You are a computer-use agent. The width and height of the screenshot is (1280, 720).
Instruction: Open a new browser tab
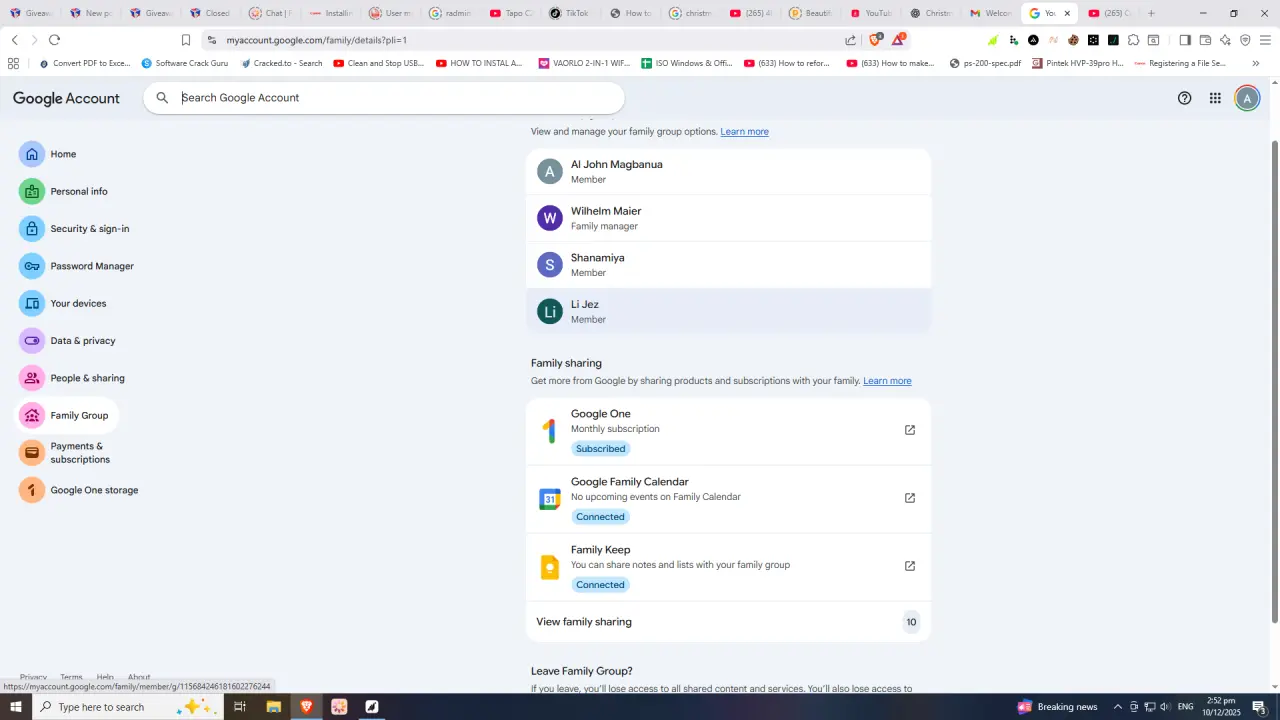[1151, 13]
